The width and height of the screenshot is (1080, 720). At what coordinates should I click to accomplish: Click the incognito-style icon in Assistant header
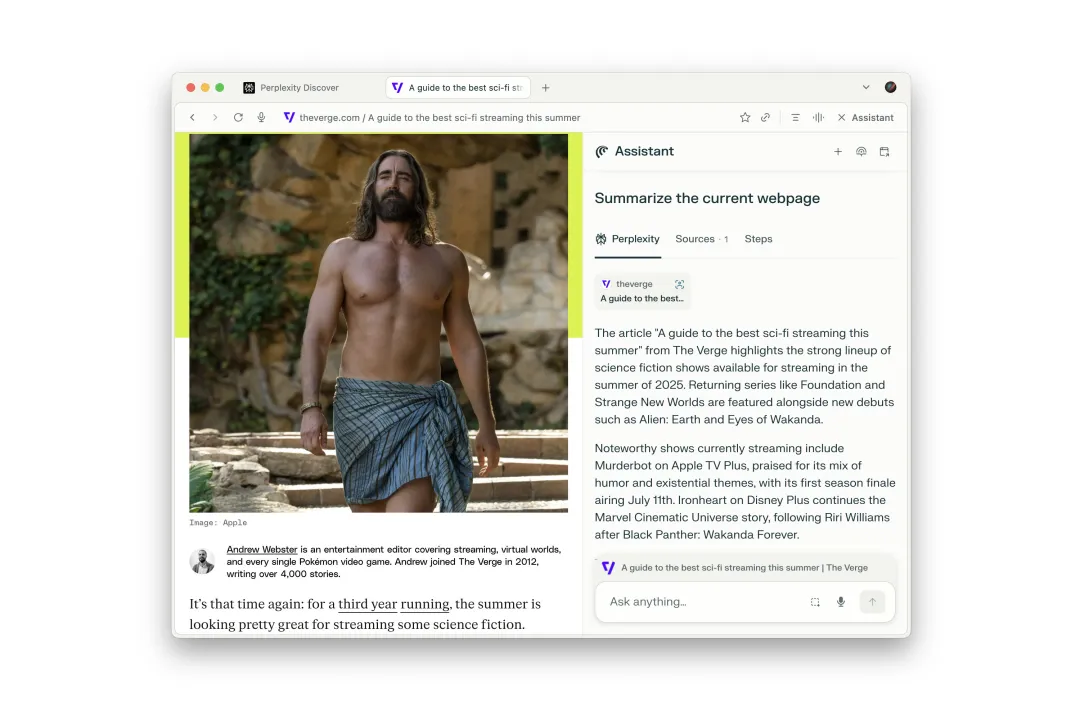[861, 152]
